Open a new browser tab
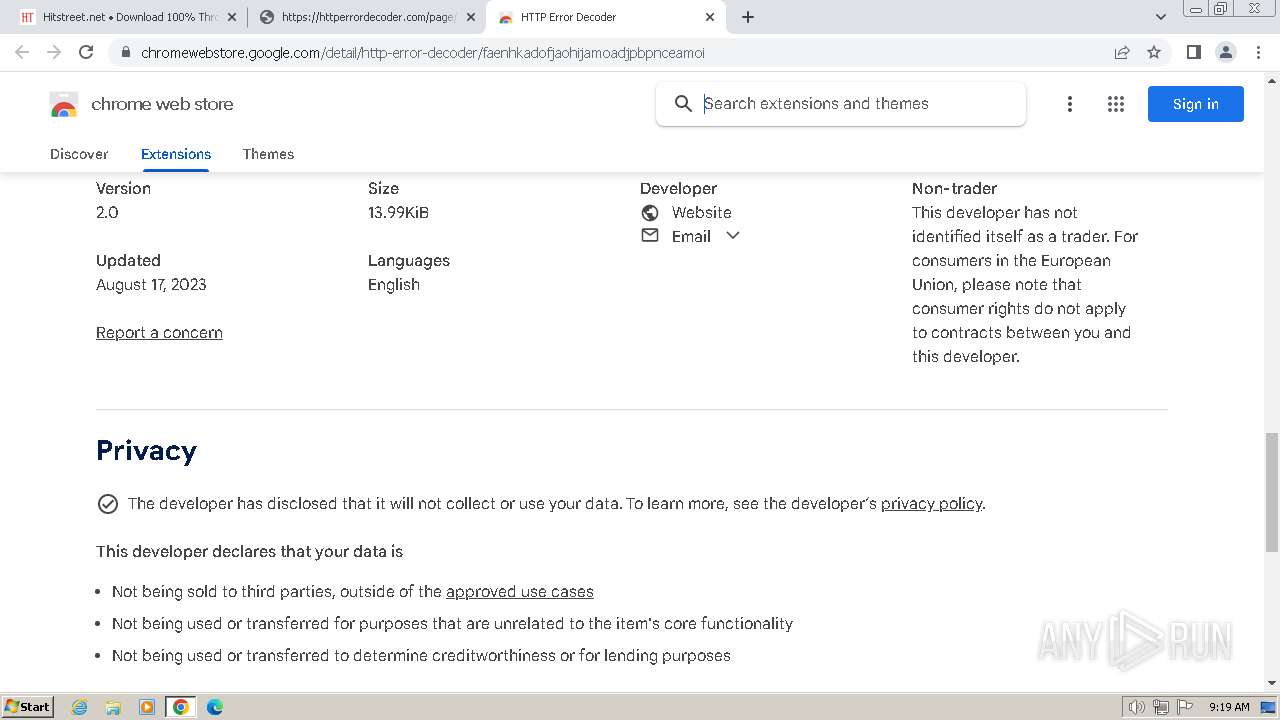This screenshot has width=1280, height=720. click(748, 17)
